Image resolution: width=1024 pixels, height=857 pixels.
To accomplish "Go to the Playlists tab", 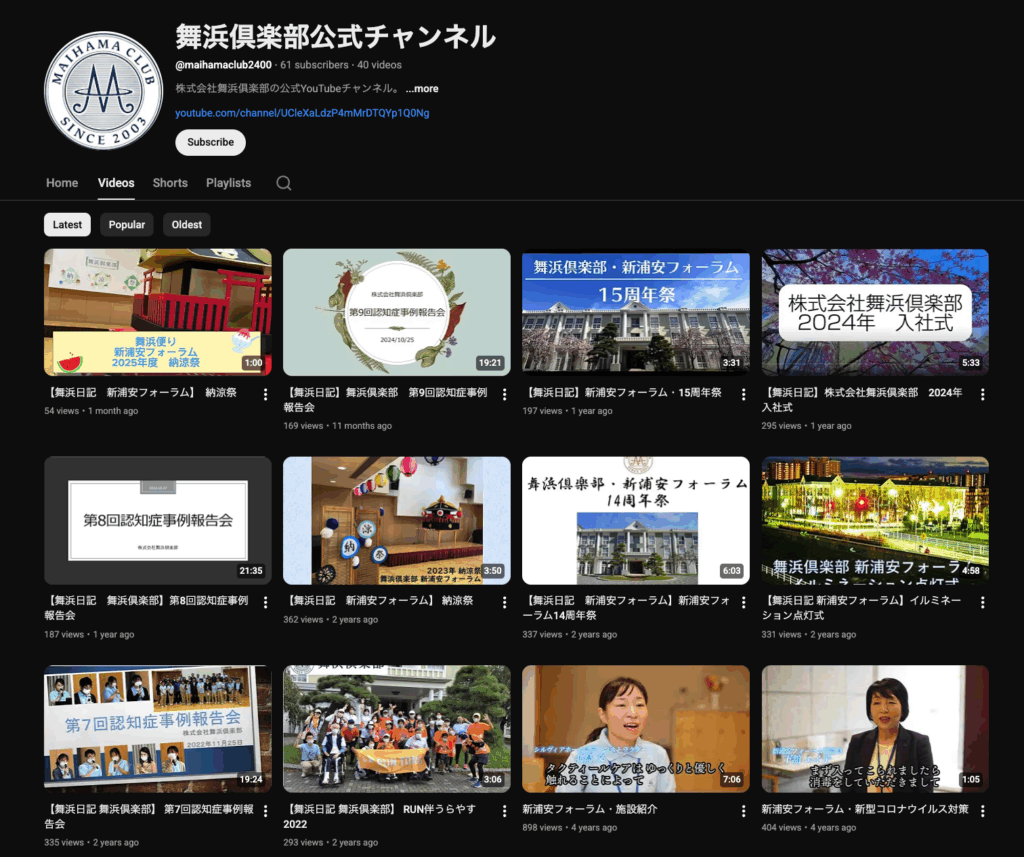I will click(228, 183).
